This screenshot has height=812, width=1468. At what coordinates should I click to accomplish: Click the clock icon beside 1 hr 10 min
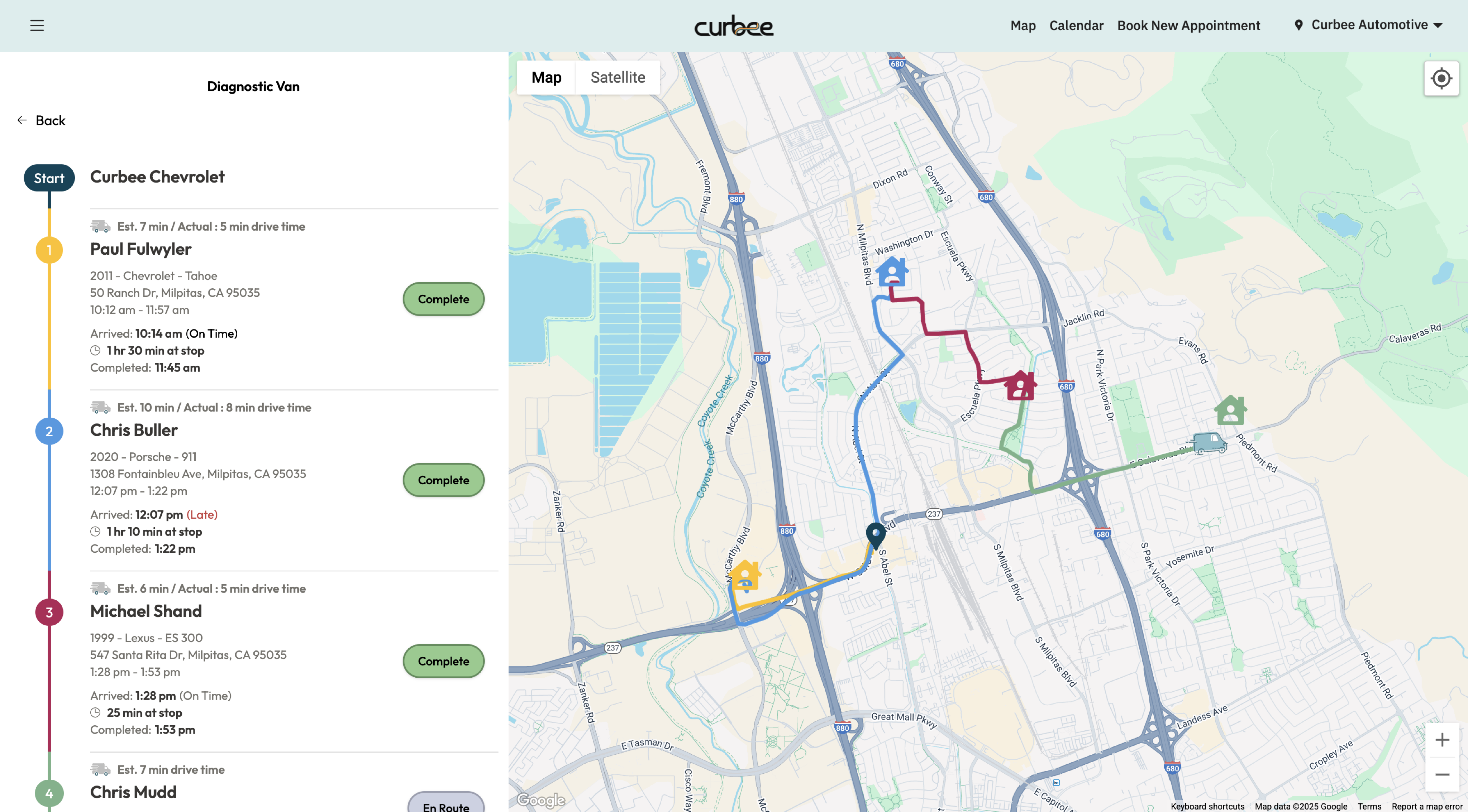click(95, 532)
